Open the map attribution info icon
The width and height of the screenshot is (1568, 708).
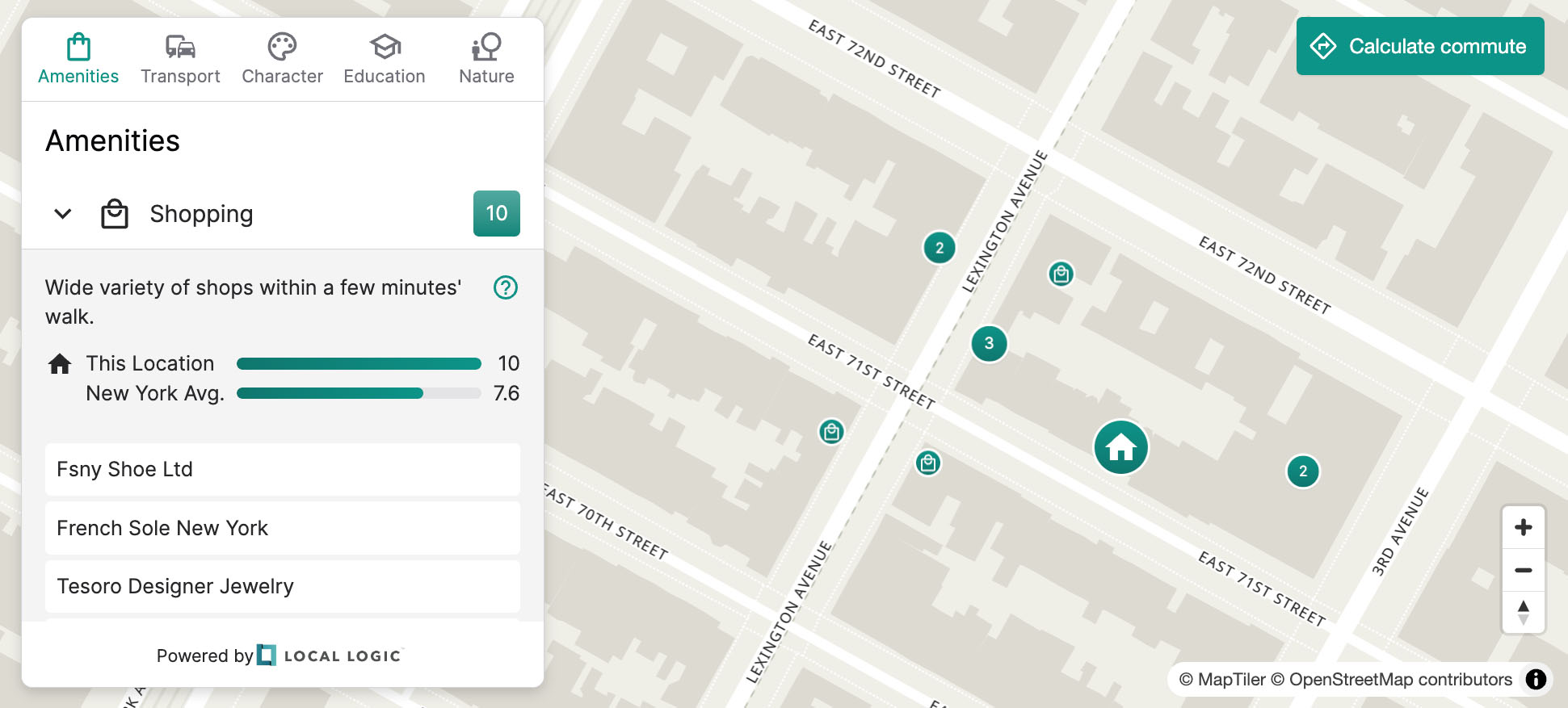pos(1536,680)
